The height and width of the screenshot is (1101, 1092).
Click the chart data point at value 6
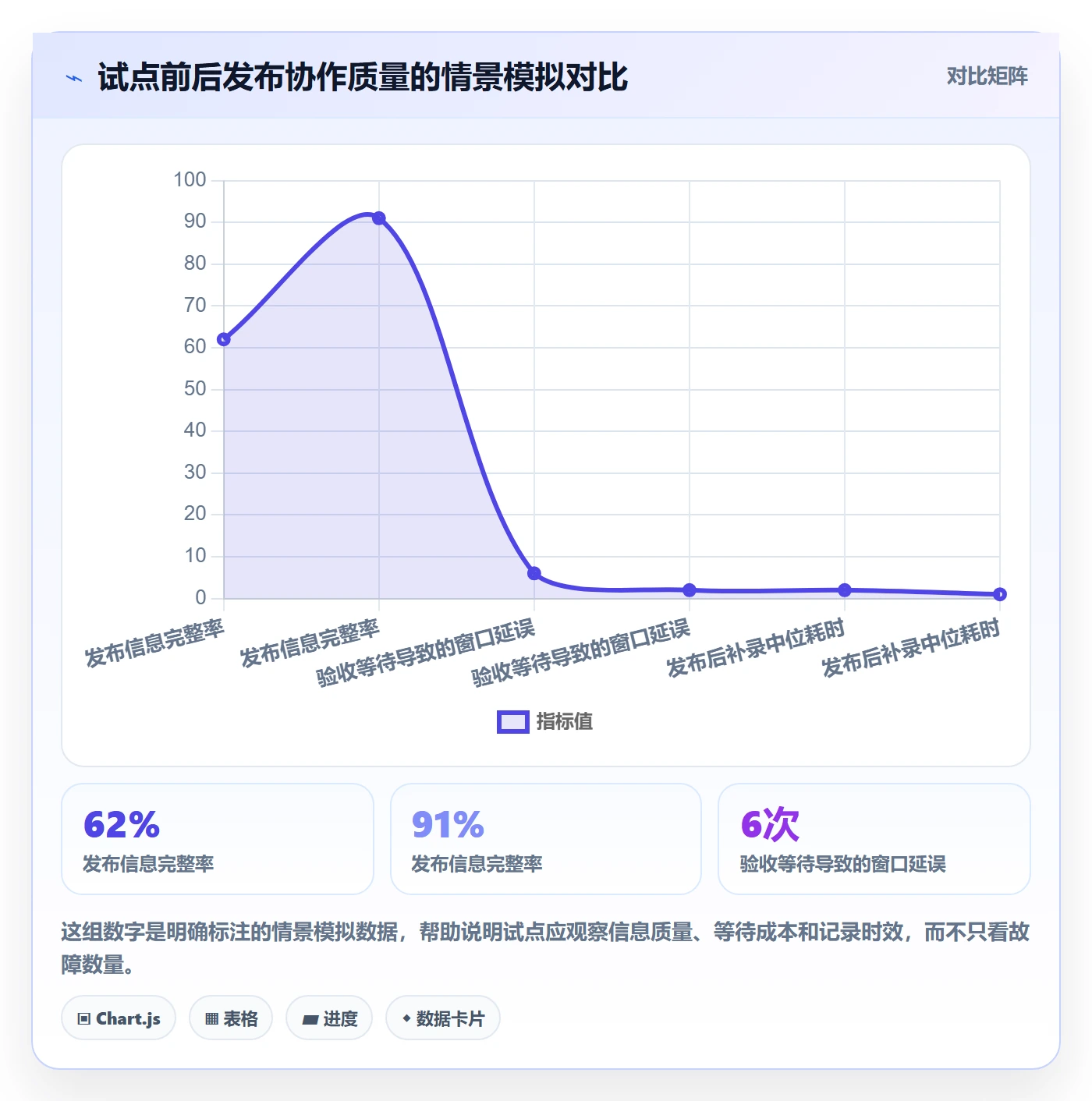(x=534, y=574)
